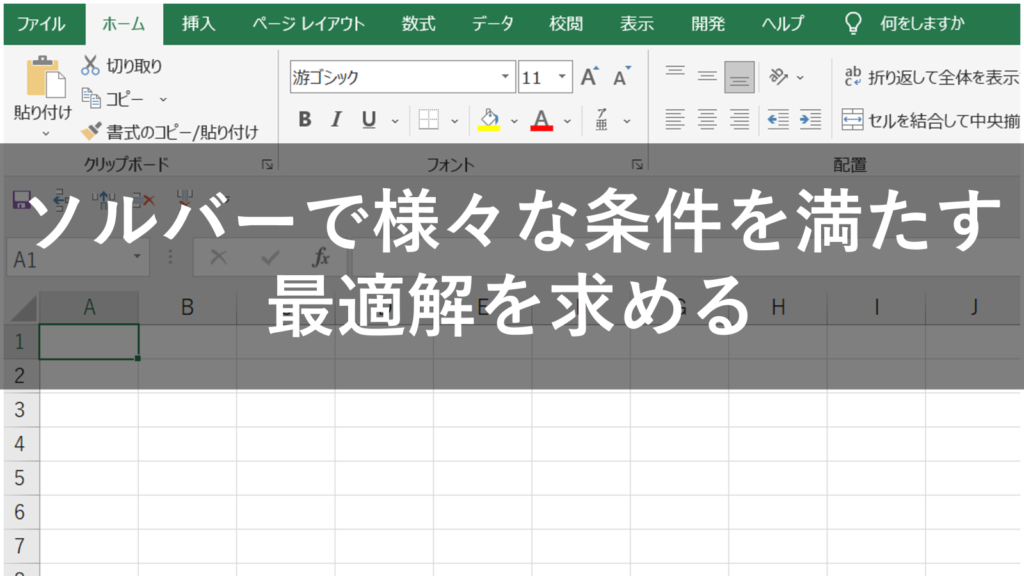Click the lightbulb Tell Me icon
Viewport: 1024px width, 576px height.
853,24
